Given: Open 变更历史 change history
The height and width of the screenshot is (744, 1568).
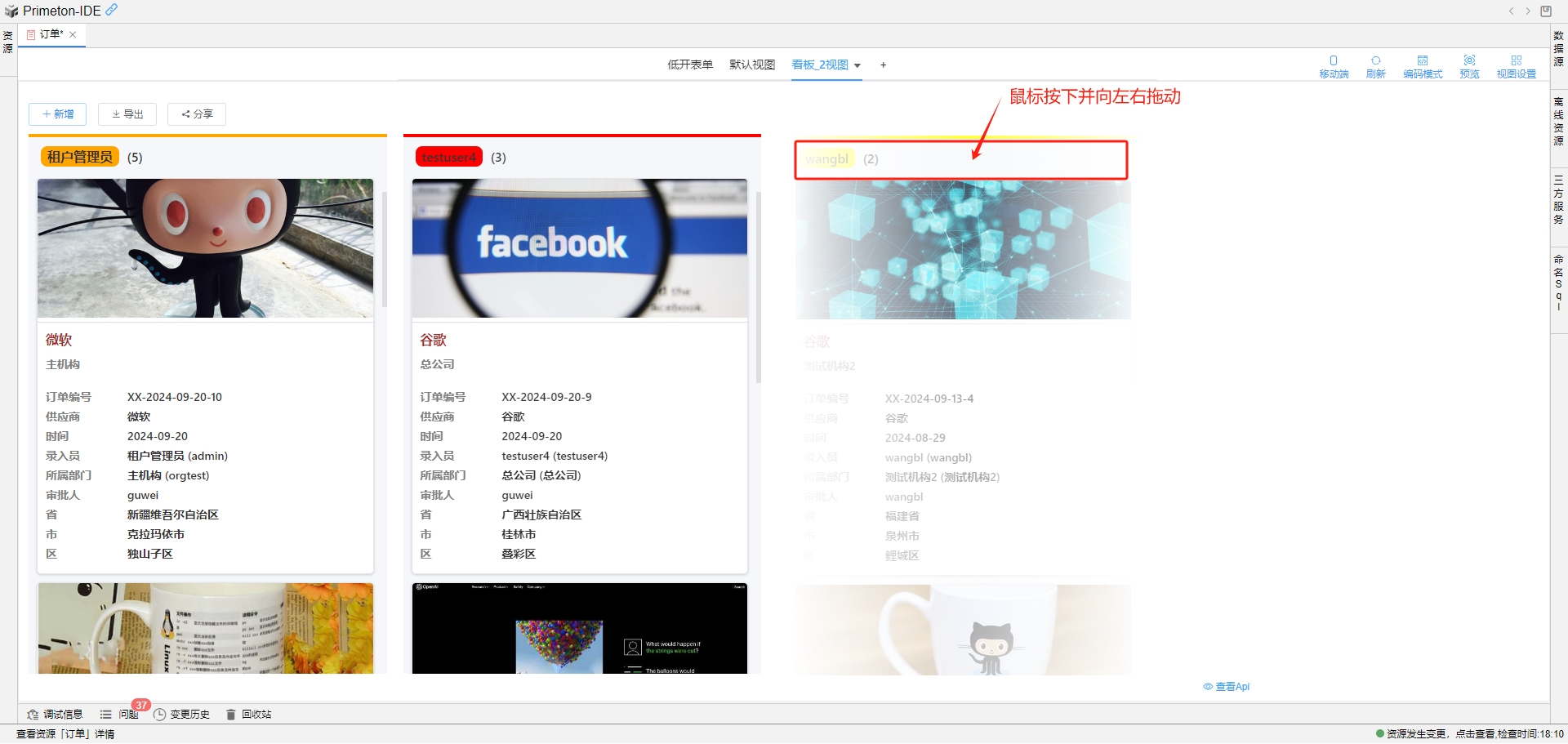Looking at the screenshot, I should click(182, 715).
